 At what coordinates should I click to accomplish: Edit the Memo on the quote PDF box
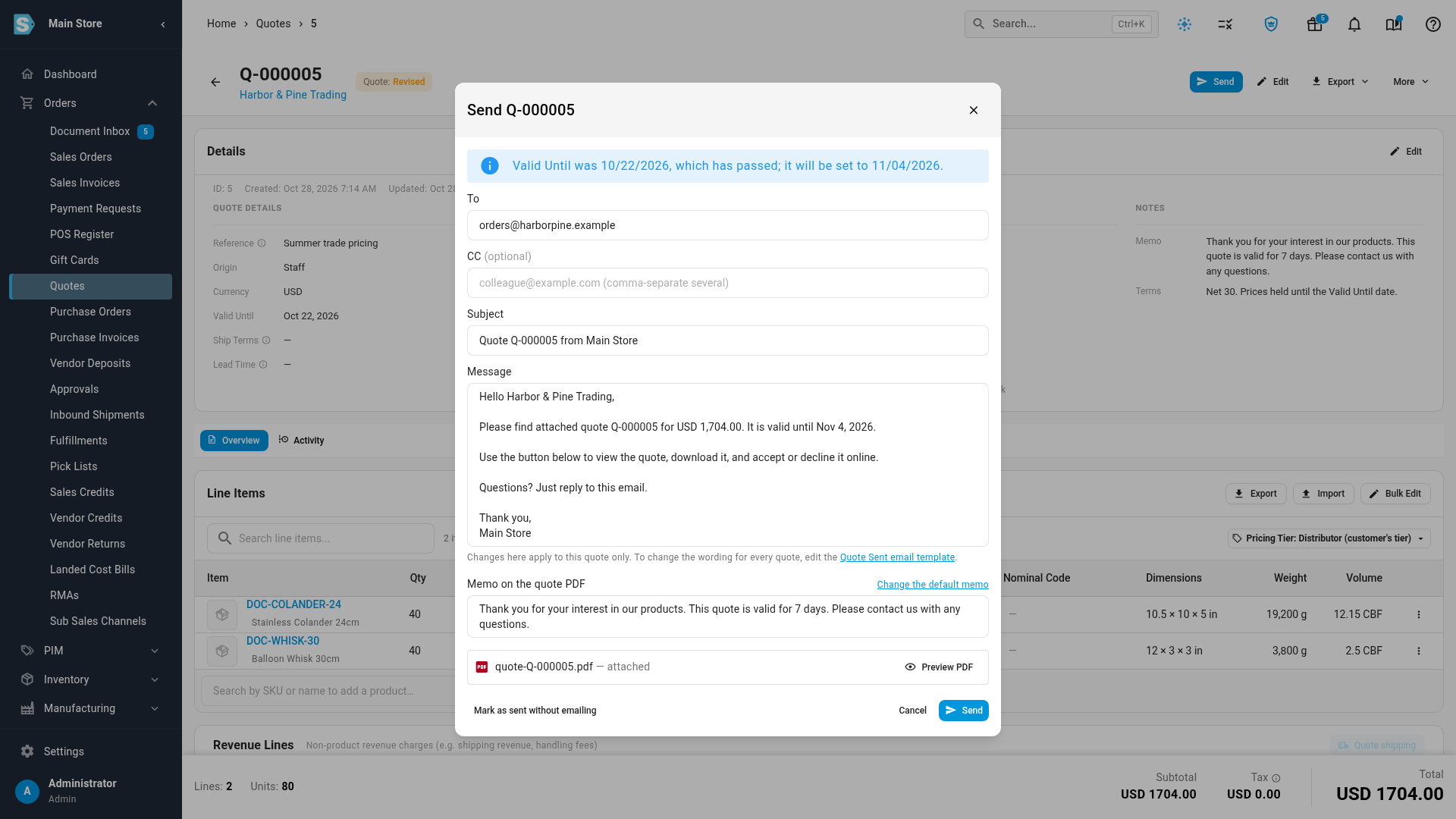(728, 617)
